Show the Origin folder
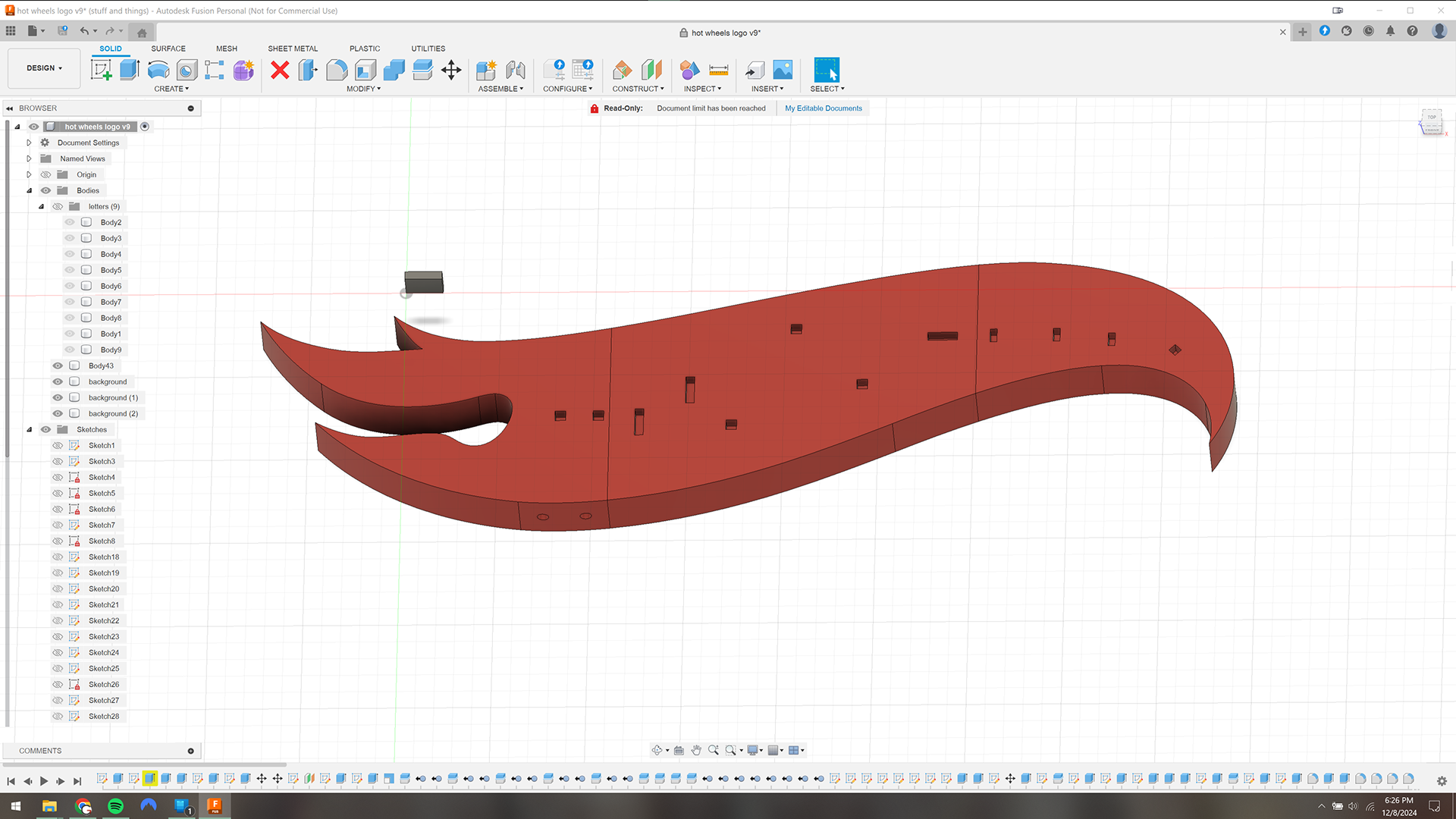This screenshot has width=1456, height=819. (45, 174)
